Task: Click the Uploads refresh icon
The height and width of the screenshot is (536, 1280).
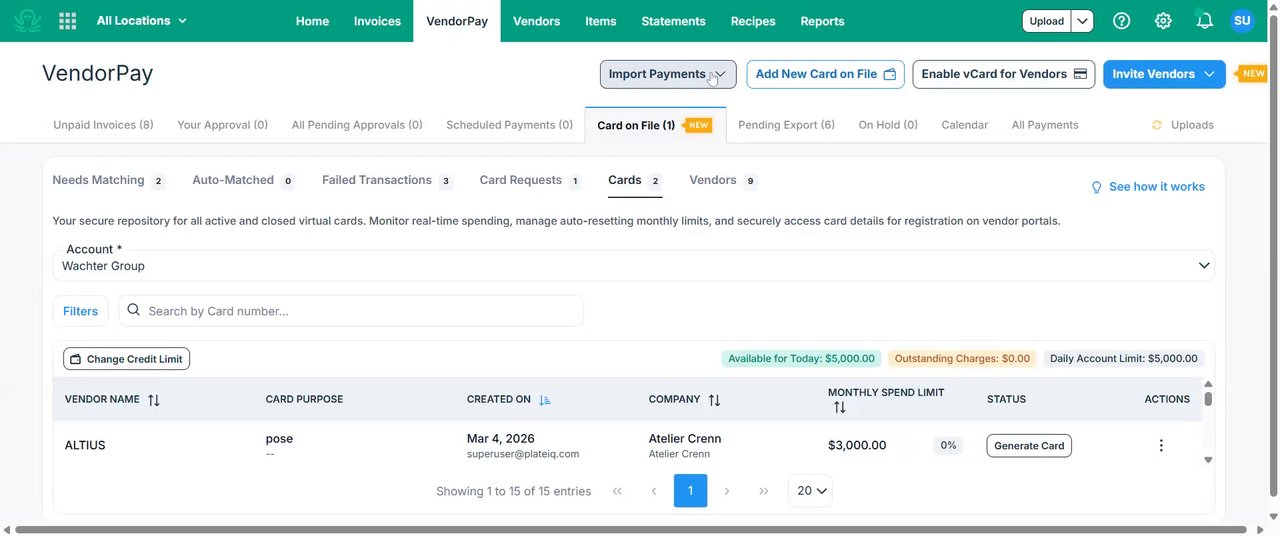Action: pos(1157,125)
